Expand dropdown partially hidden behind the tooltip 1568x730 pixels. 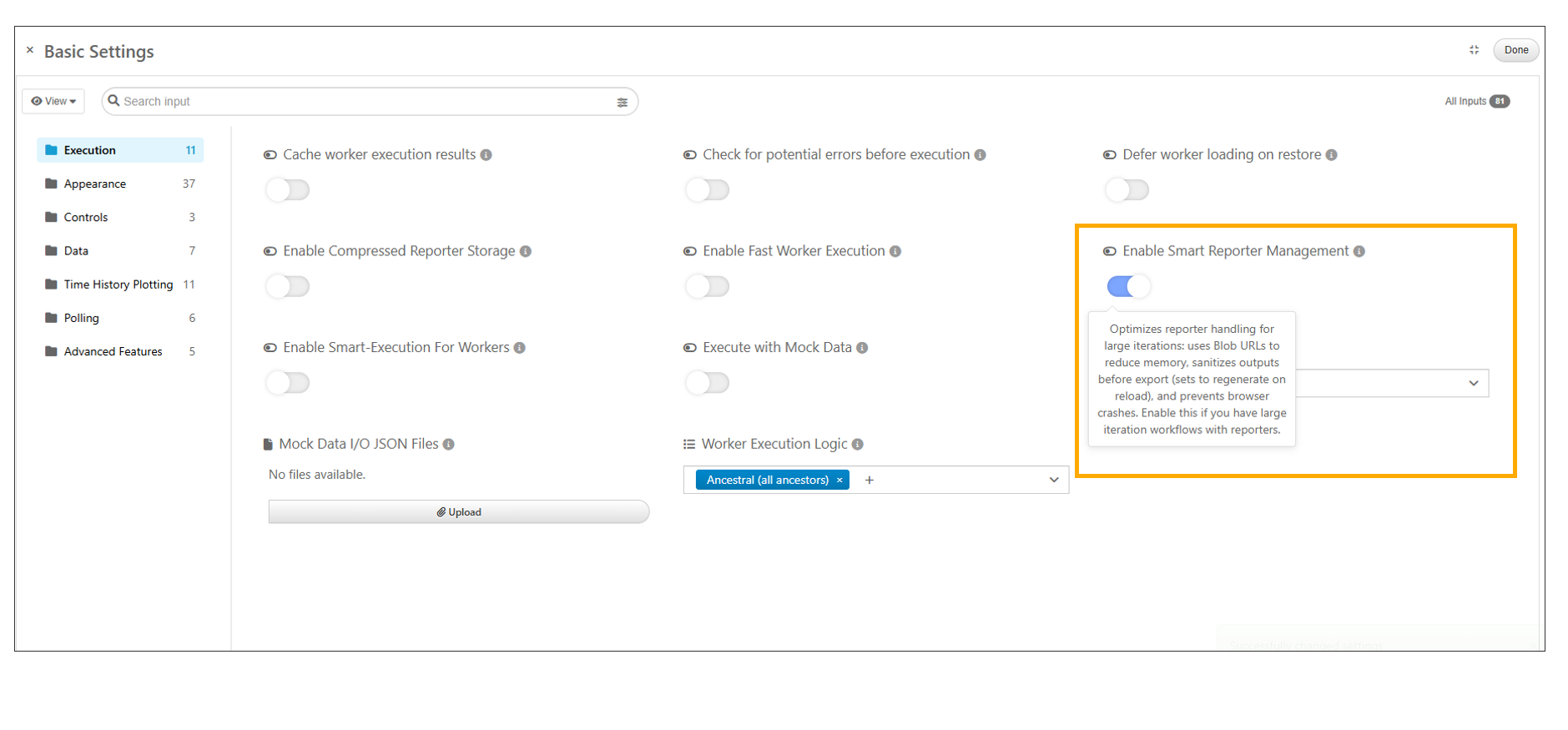pos(1473,383)
